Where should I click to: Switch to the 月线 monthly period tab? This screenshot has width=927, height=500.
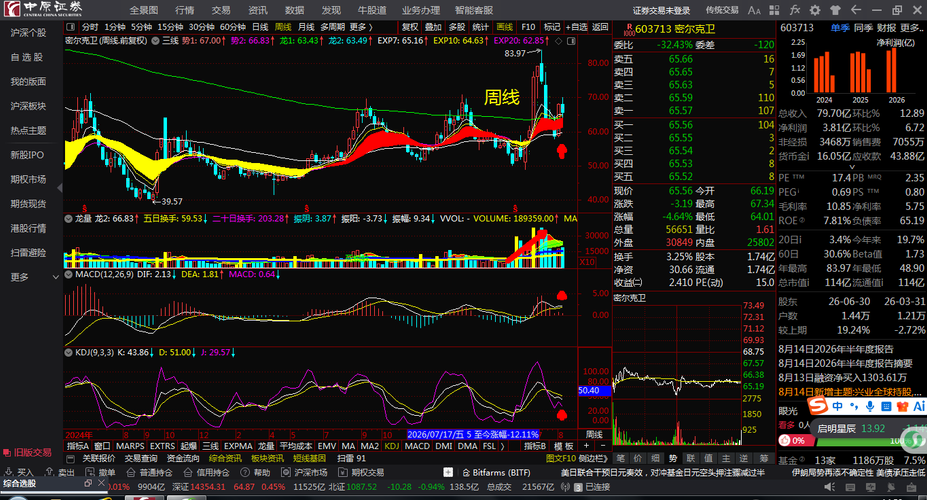(306, 27)
